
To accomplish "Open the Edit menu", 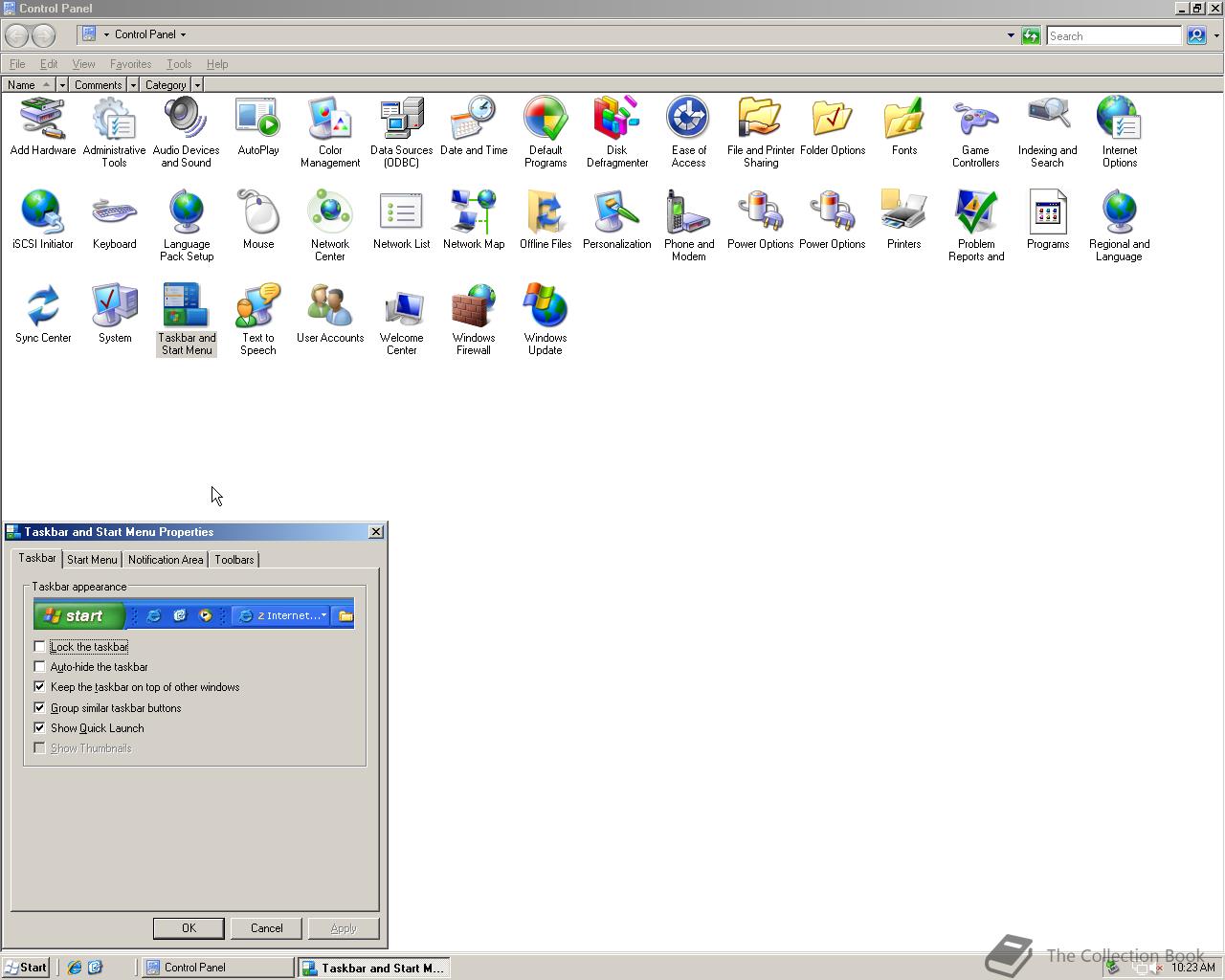I will pyautogui.click(x=49, y=64).
